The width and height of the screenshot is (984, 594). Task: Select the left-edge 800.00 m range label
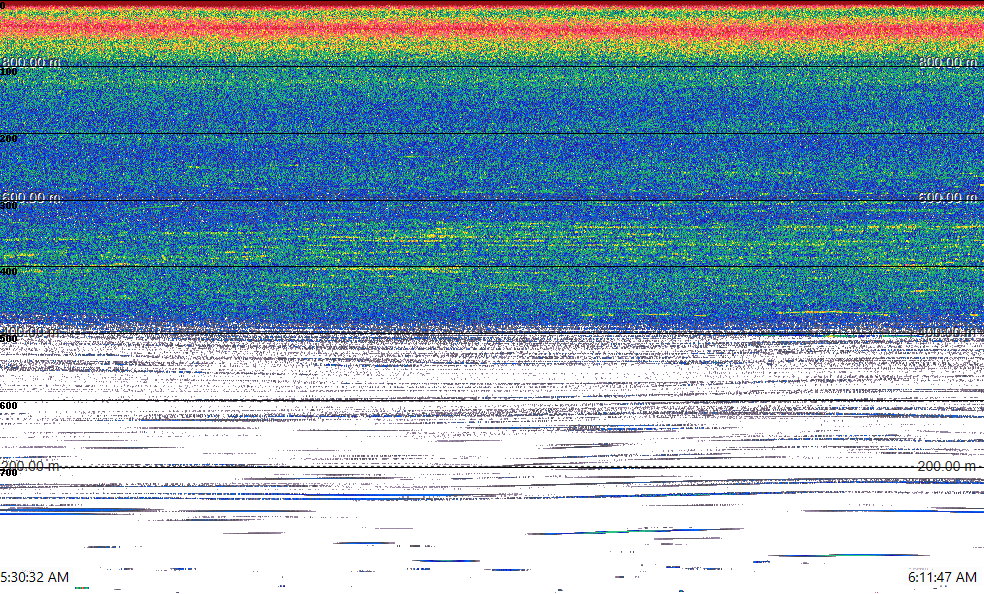pyautogui.click(x=31, y=61)
